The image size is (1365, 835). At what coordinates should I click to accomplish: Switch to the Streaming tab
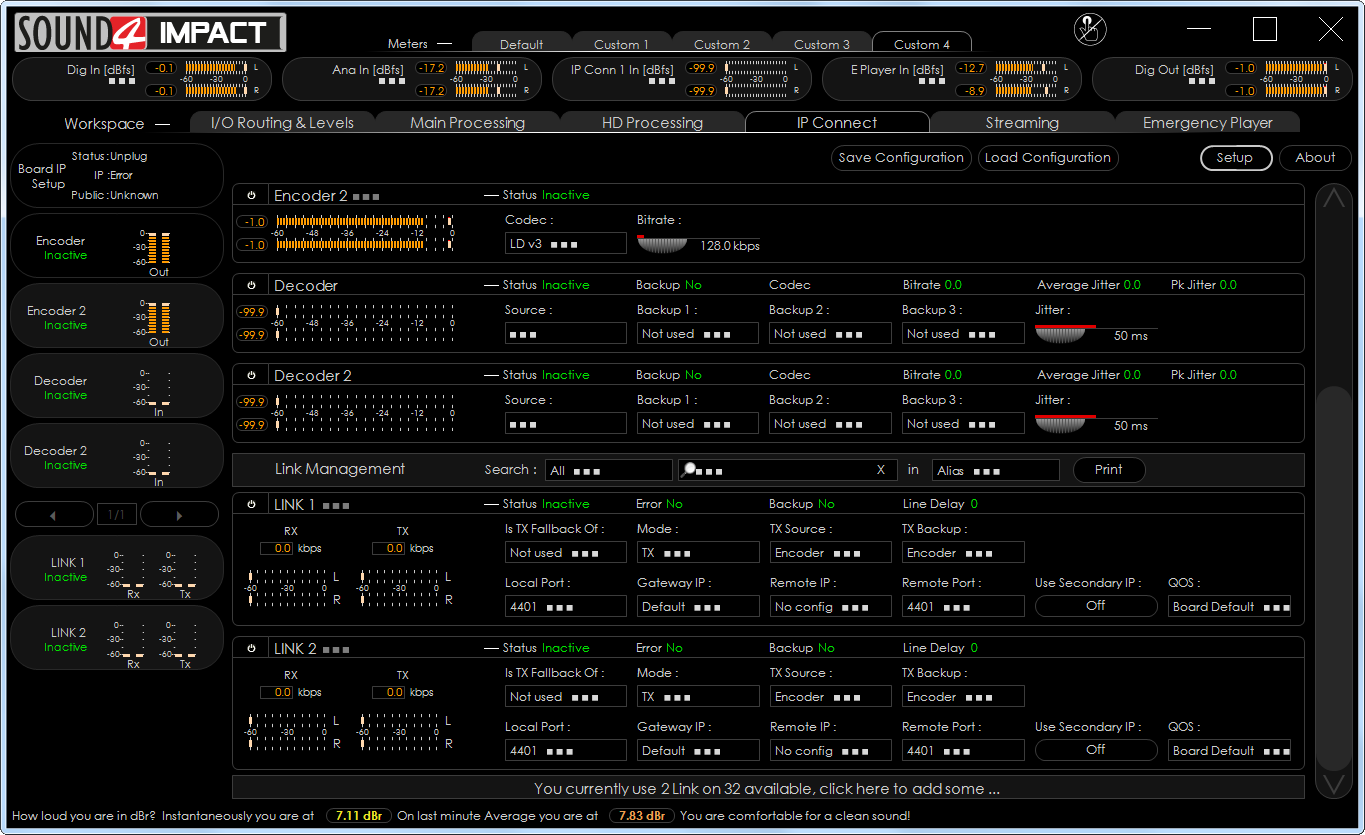[x=1022, y=123]
